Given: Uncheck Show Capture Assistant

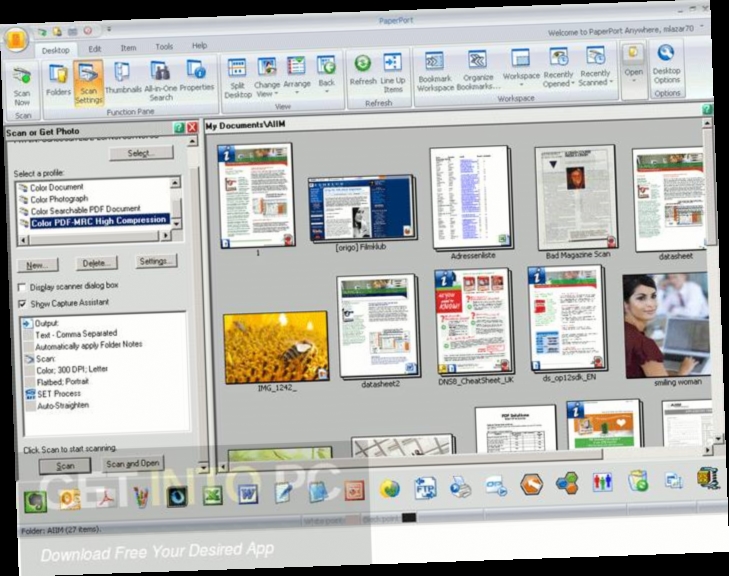Looking at the screenshot, I should 21,304.
